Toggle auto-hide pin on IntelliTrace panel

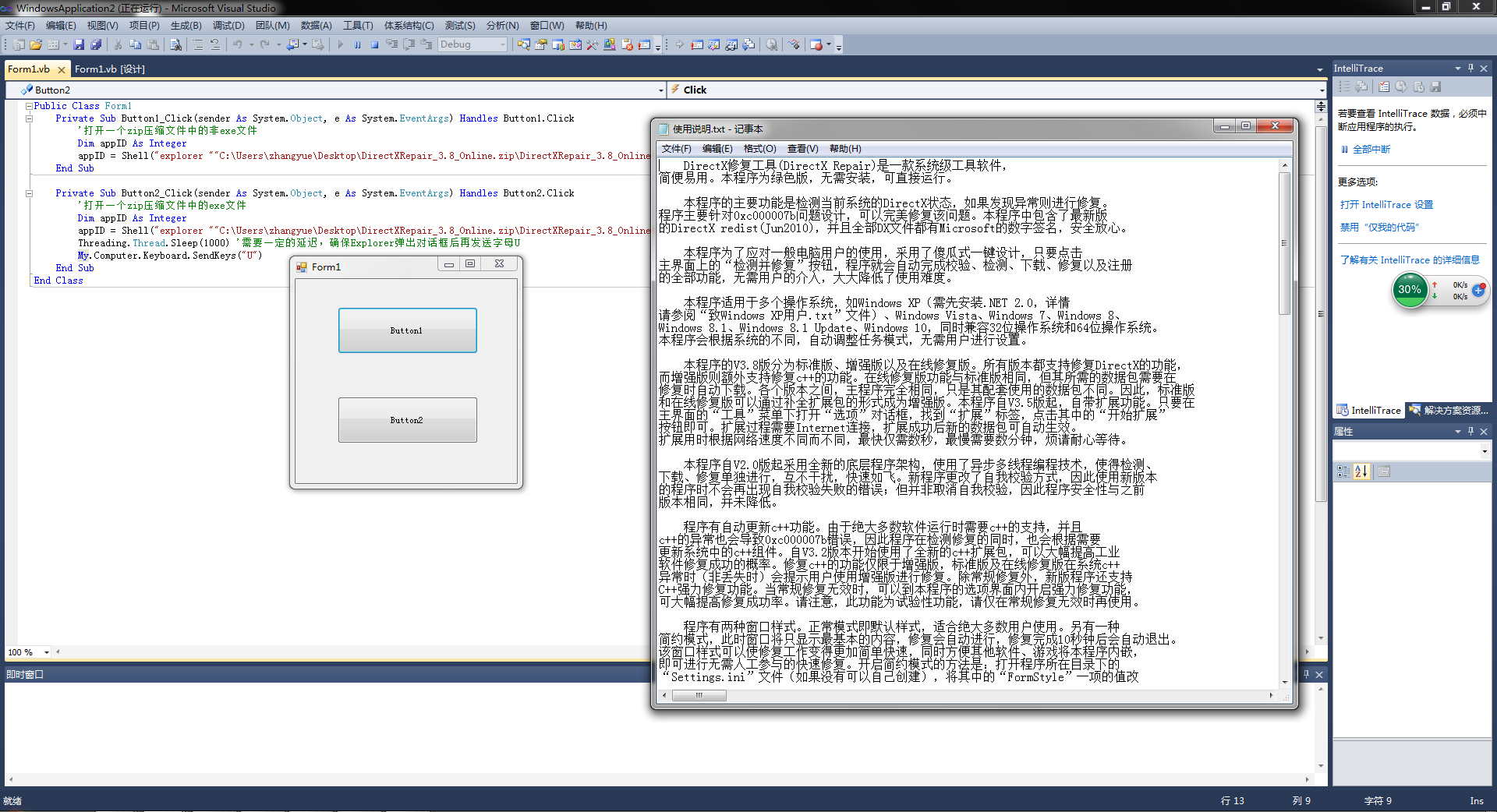(x=1470, y=69)
